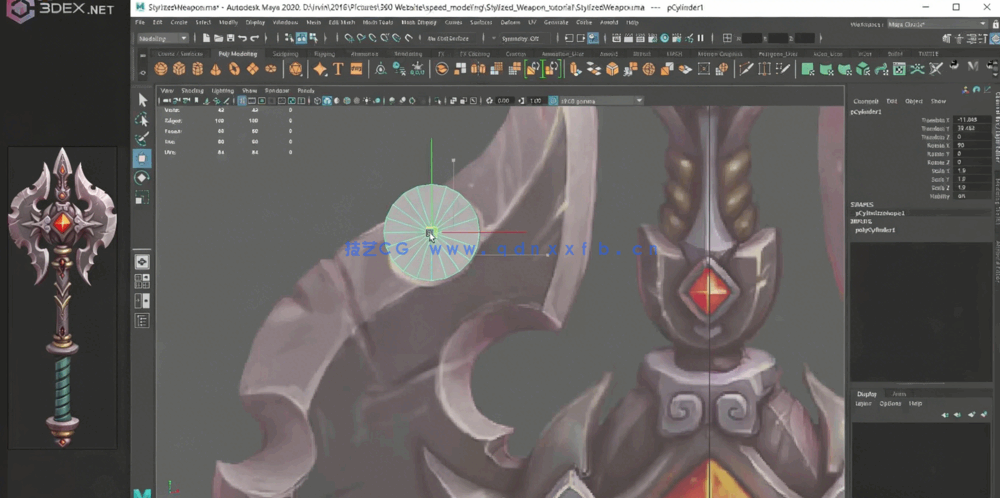Image resolution: width=1000 pixels, height=498 pixels.
Task: Open the File menu
Action: click(x=140, y=22)
